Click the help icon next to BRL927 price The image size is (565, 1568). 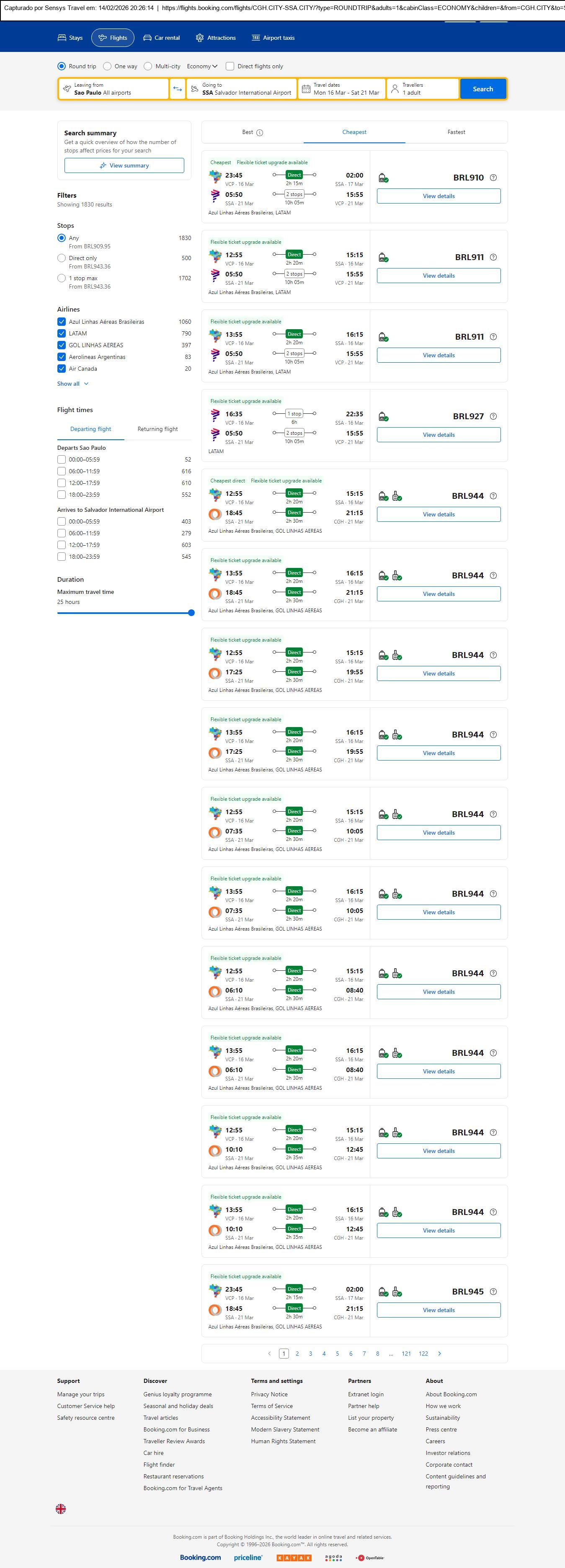coord(493,416)
